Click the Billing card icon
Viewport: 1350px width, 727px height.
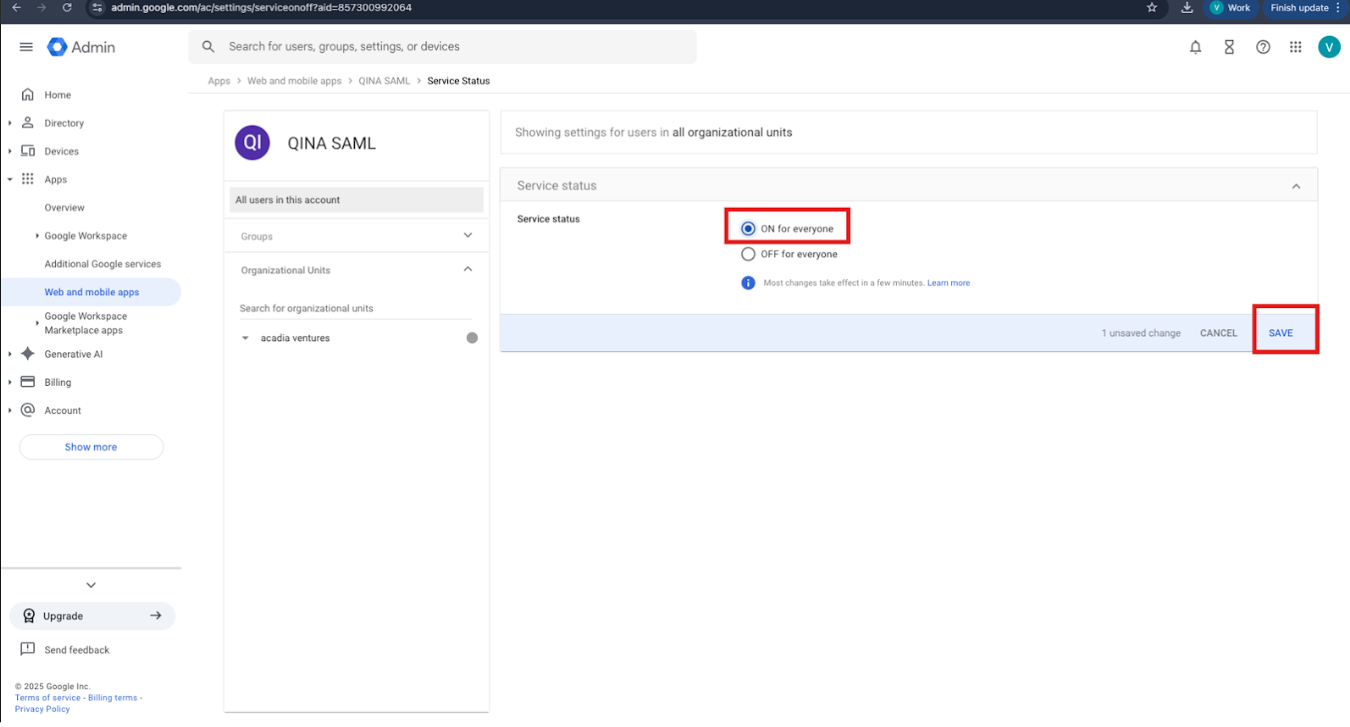[x=28, y=382]
